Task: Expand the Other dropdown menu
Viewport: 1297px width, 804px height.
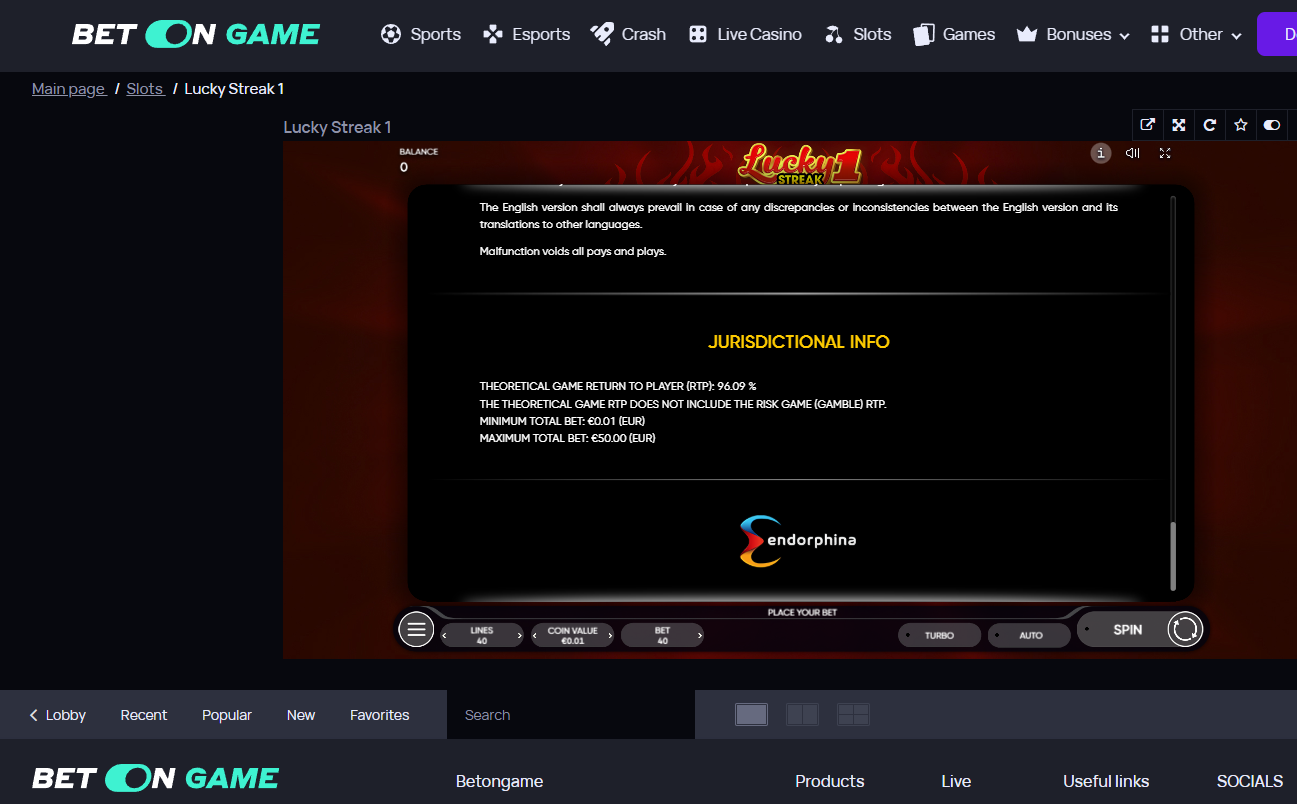Action: pos(1196,34)
